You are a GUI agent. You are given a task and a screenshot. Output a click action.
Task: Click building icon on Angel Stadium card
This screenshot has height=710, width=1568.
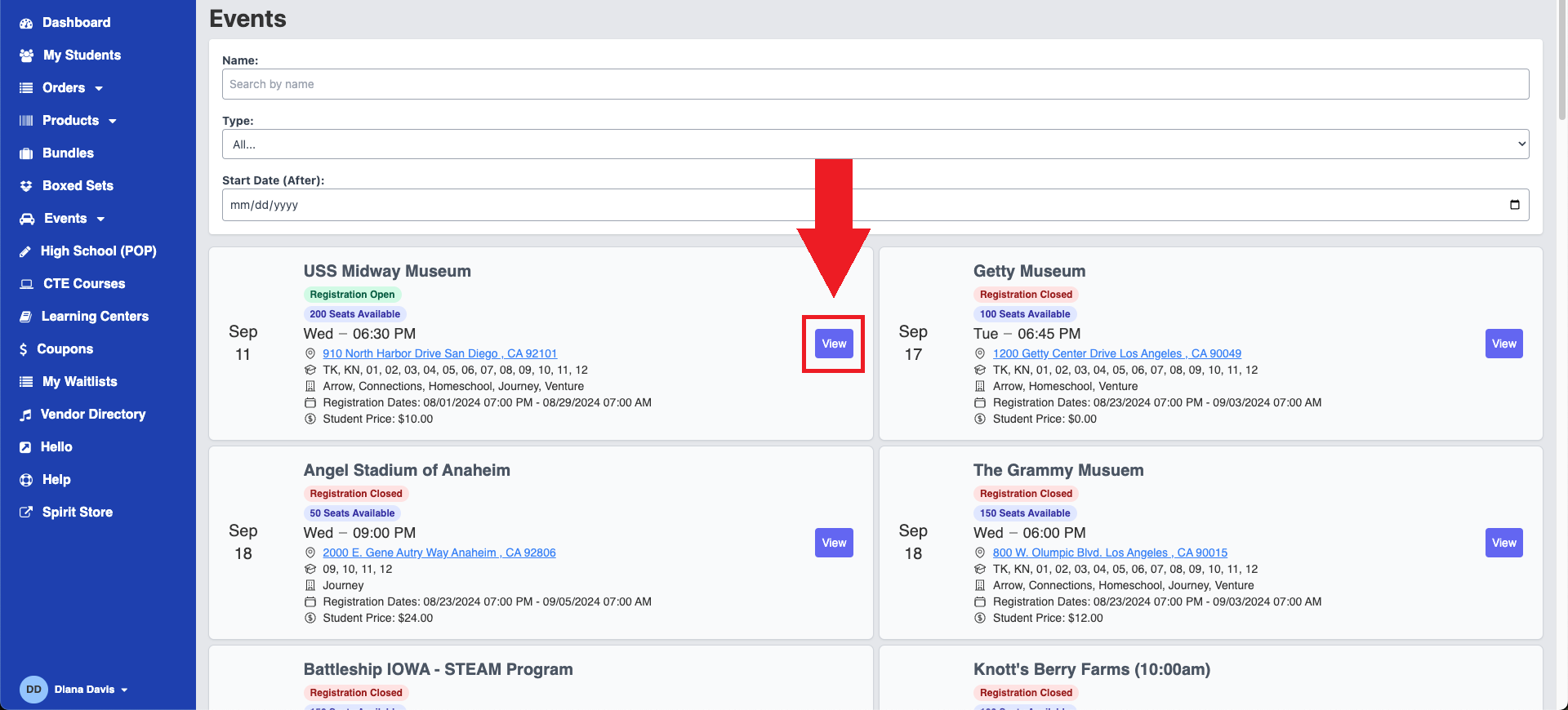(310, 585)
